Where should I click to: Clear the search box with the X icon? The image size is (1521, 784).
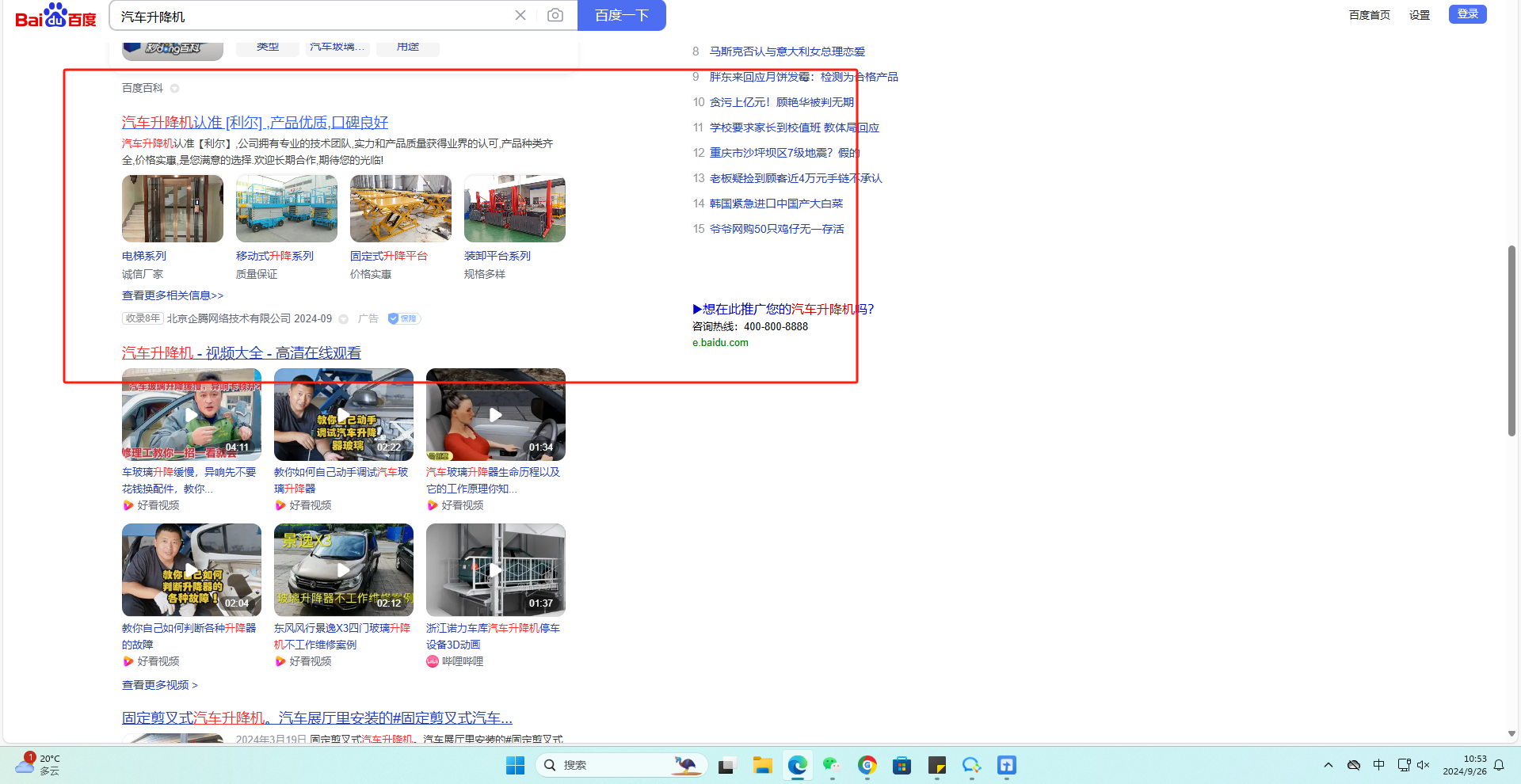click(x=520, y=16)
